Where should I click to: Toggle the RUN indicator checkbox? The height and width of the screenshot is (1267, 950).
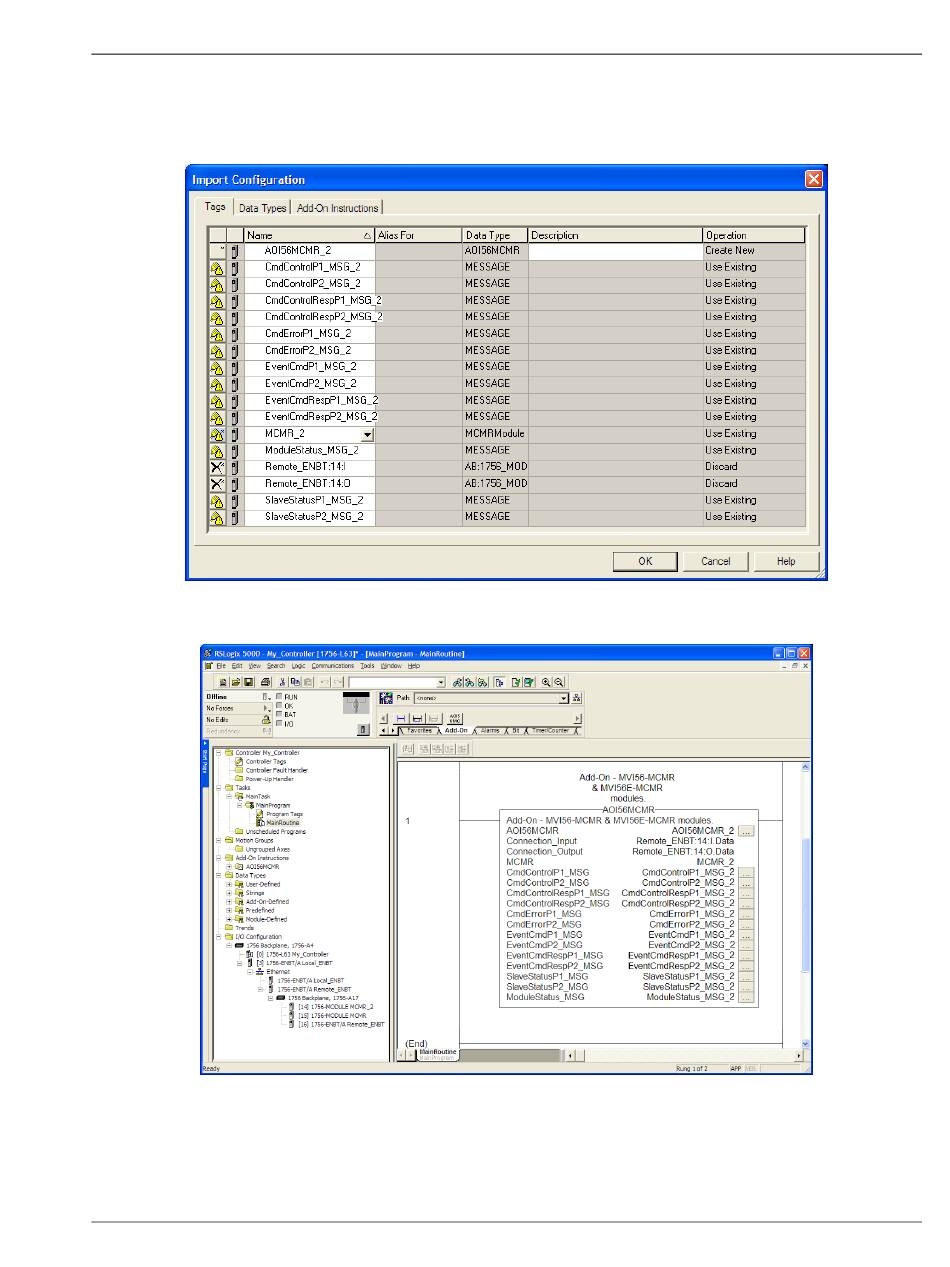[x=279, y=696]
